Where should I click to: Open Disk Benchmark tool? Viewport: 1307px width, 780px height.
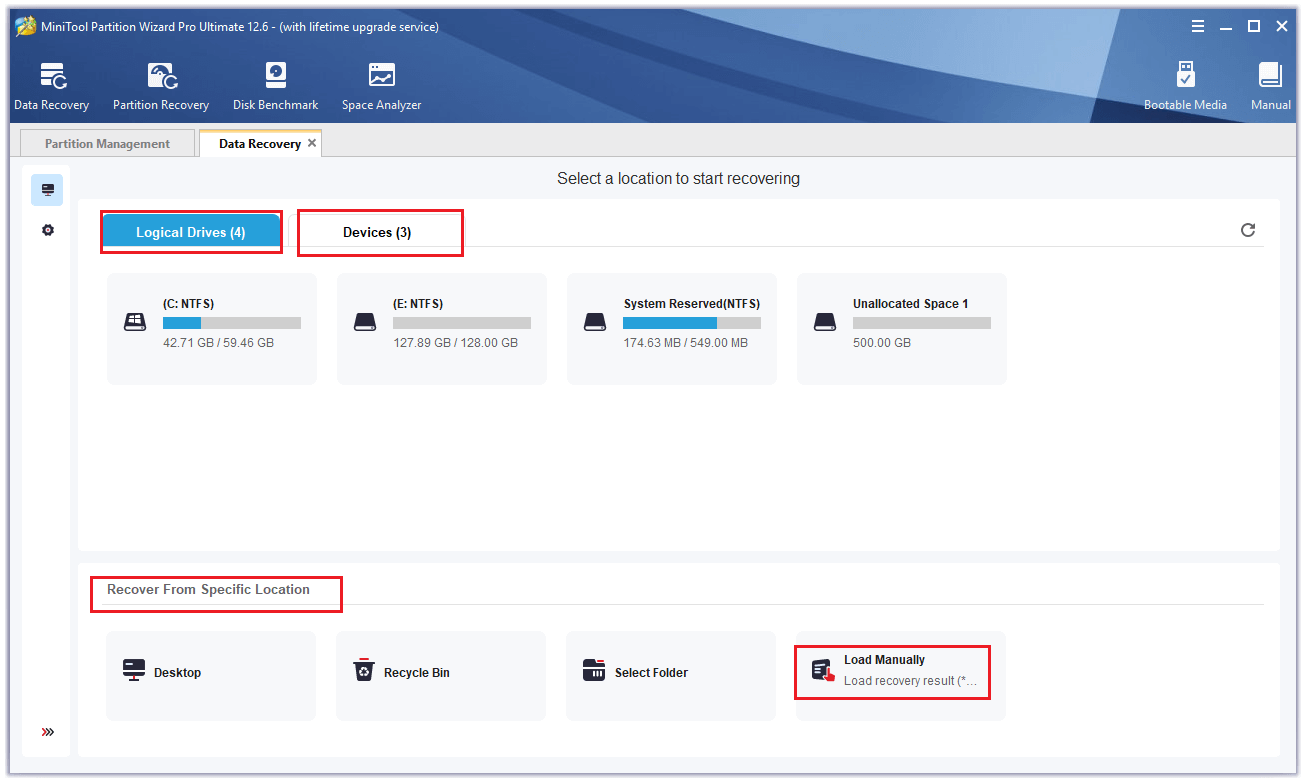tap(276, 86)
